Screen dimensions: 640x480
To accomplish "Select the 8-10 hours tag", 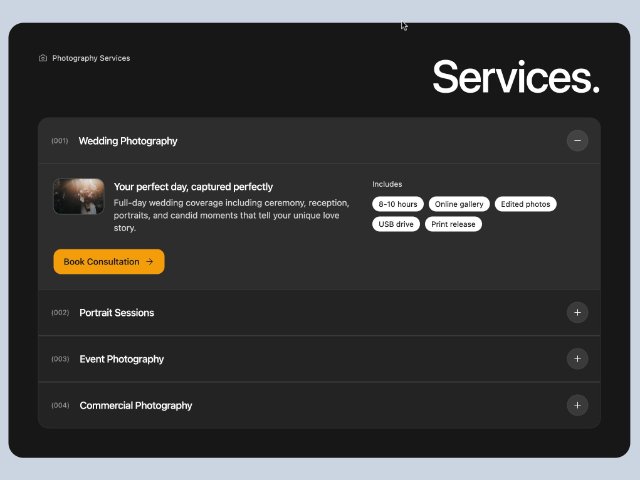I will tap(398, 204).
